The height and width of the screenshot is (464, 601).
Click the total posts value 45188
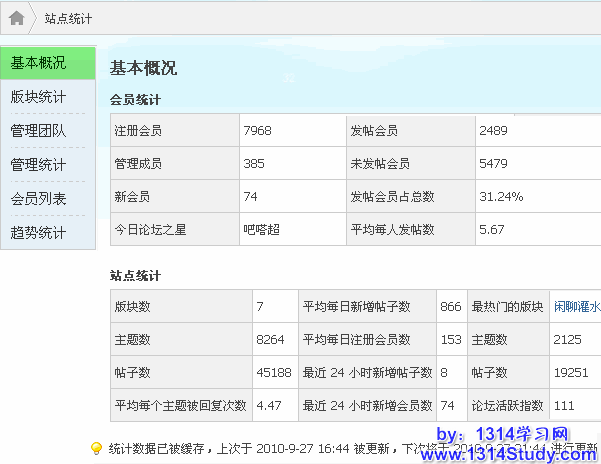(273, 372)
